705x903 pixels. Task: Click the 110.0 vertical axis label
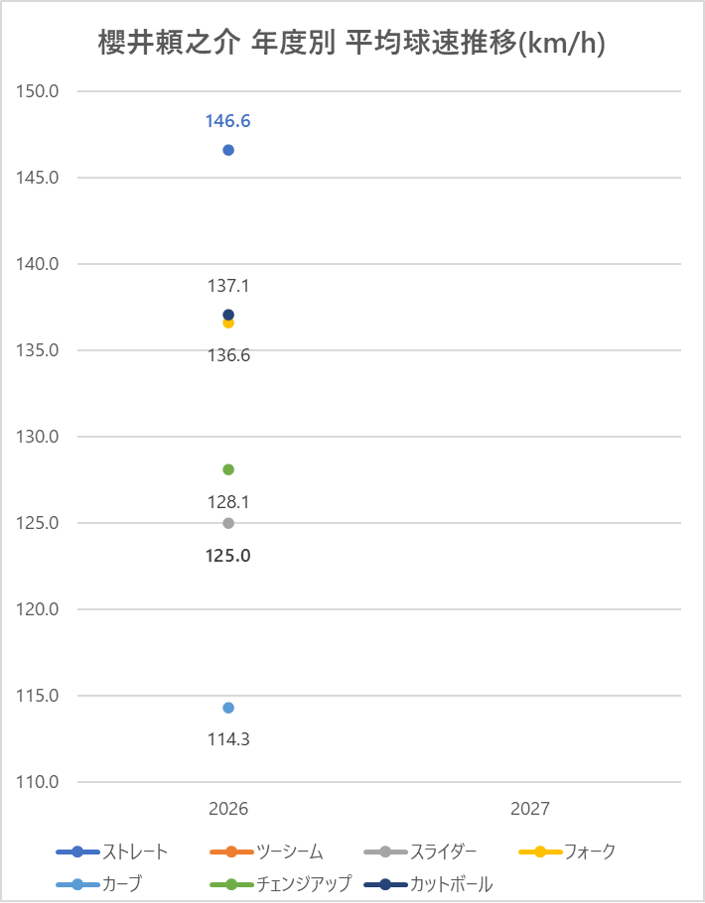pos(40,782)
